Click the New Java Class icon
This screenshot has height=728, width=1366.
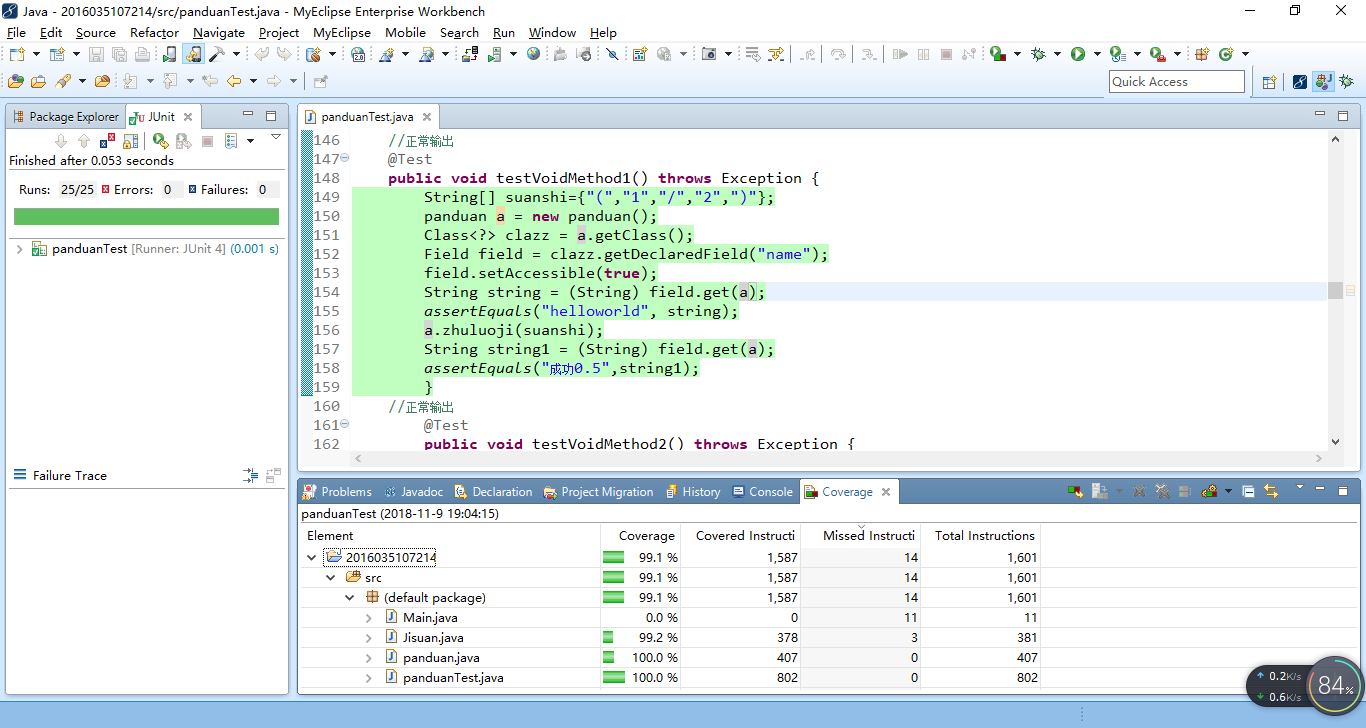tap(1226, 54)
